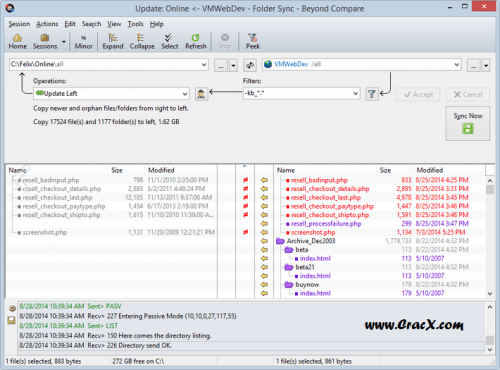Click the Stop toolbar icon
Viewport: 500px width, 370px height.
[225, 42]
